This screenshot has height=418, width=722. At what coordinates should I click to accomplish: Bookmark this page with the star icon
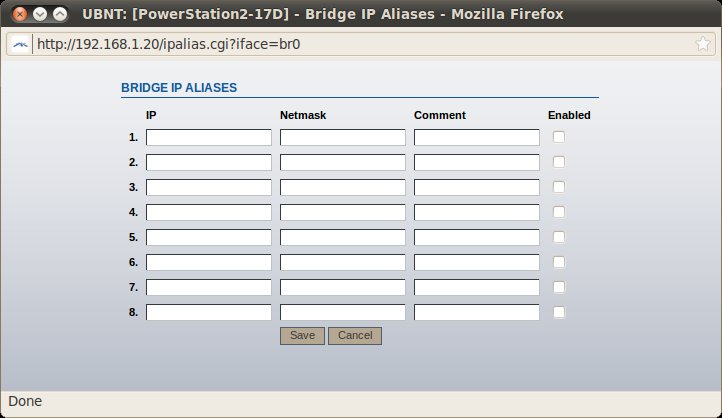click(x=703, y=45)
